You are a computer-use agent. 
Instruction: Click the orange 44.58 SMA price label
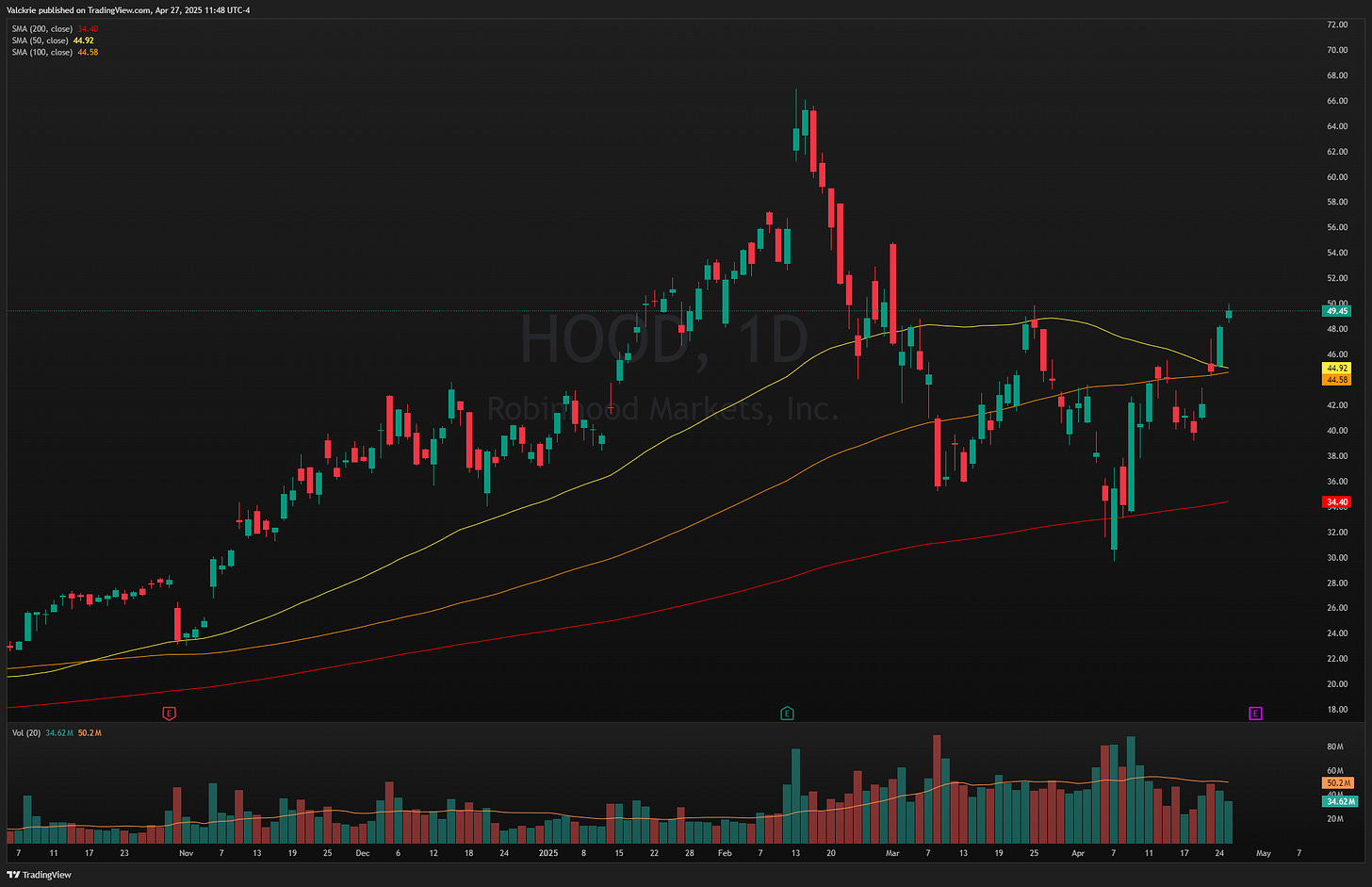click(1337, 380)
